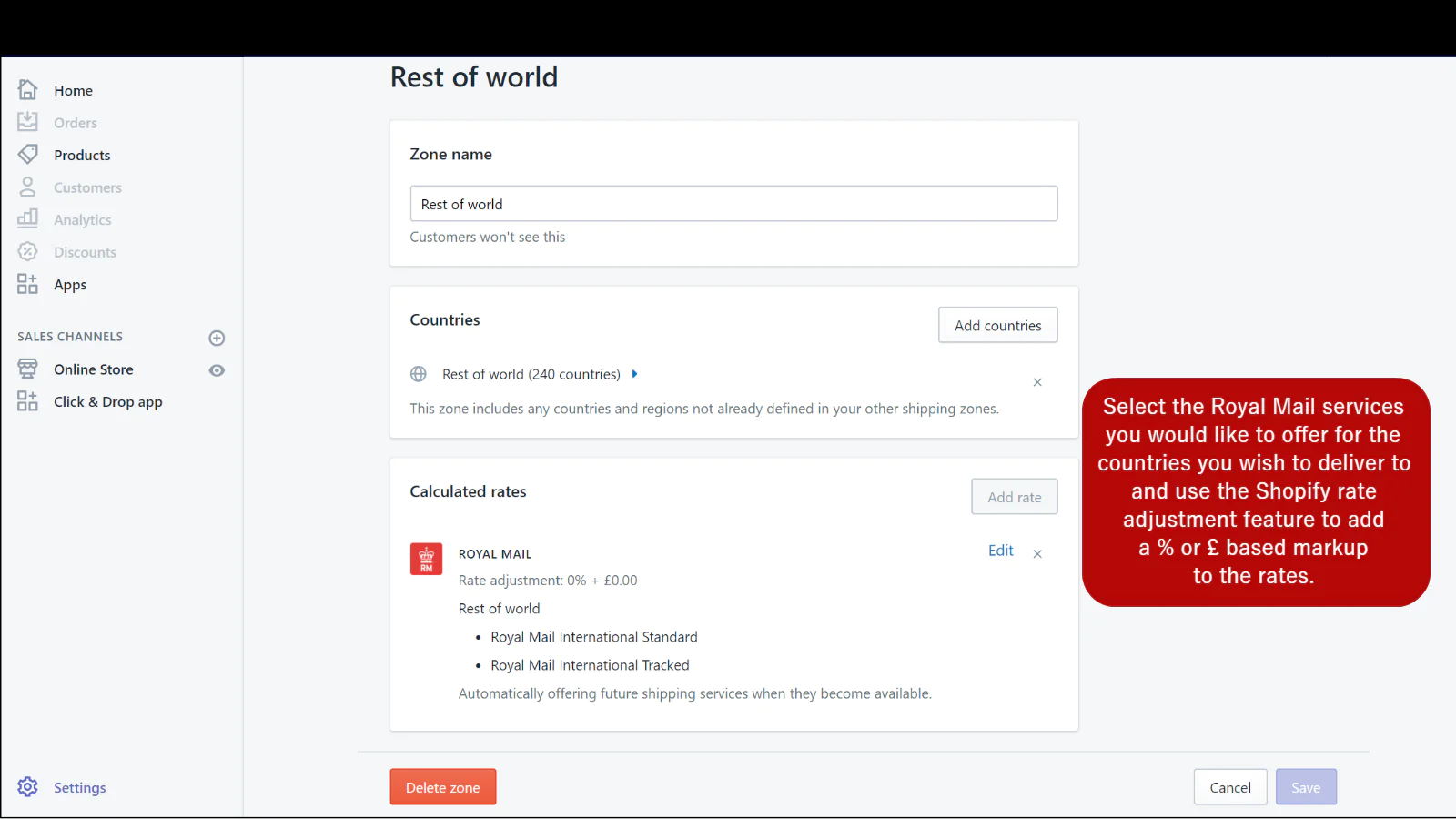The image size is (1456, 819).
Task: Click the Home house icon
Action: coord(27,89)
